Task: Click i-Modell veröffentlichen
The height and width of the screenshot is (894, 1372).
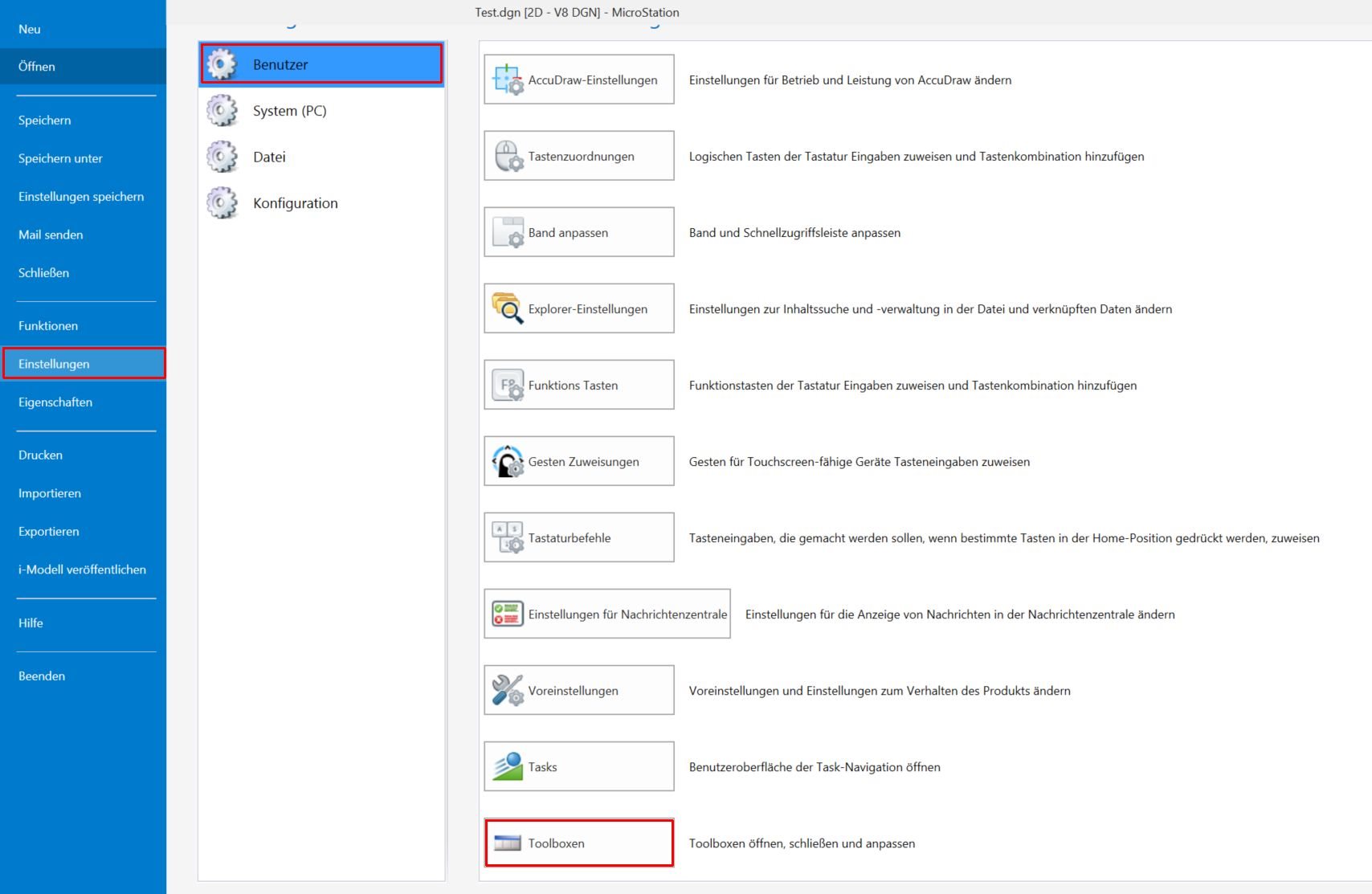Action: [x=83, y=569]
